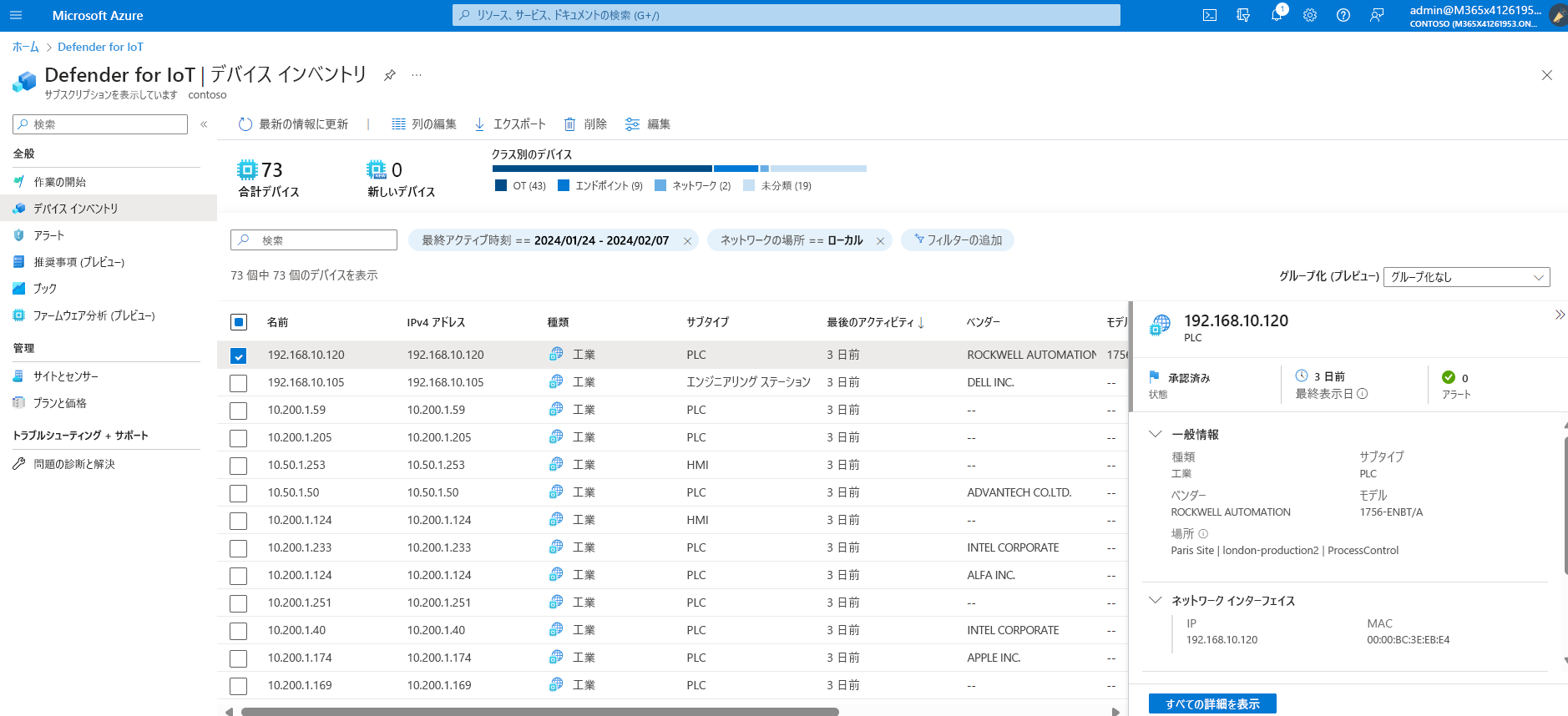This screenshot has width=1568, height=716.
Task: Open notifications bell icon
Action: tap(1277, 15)
